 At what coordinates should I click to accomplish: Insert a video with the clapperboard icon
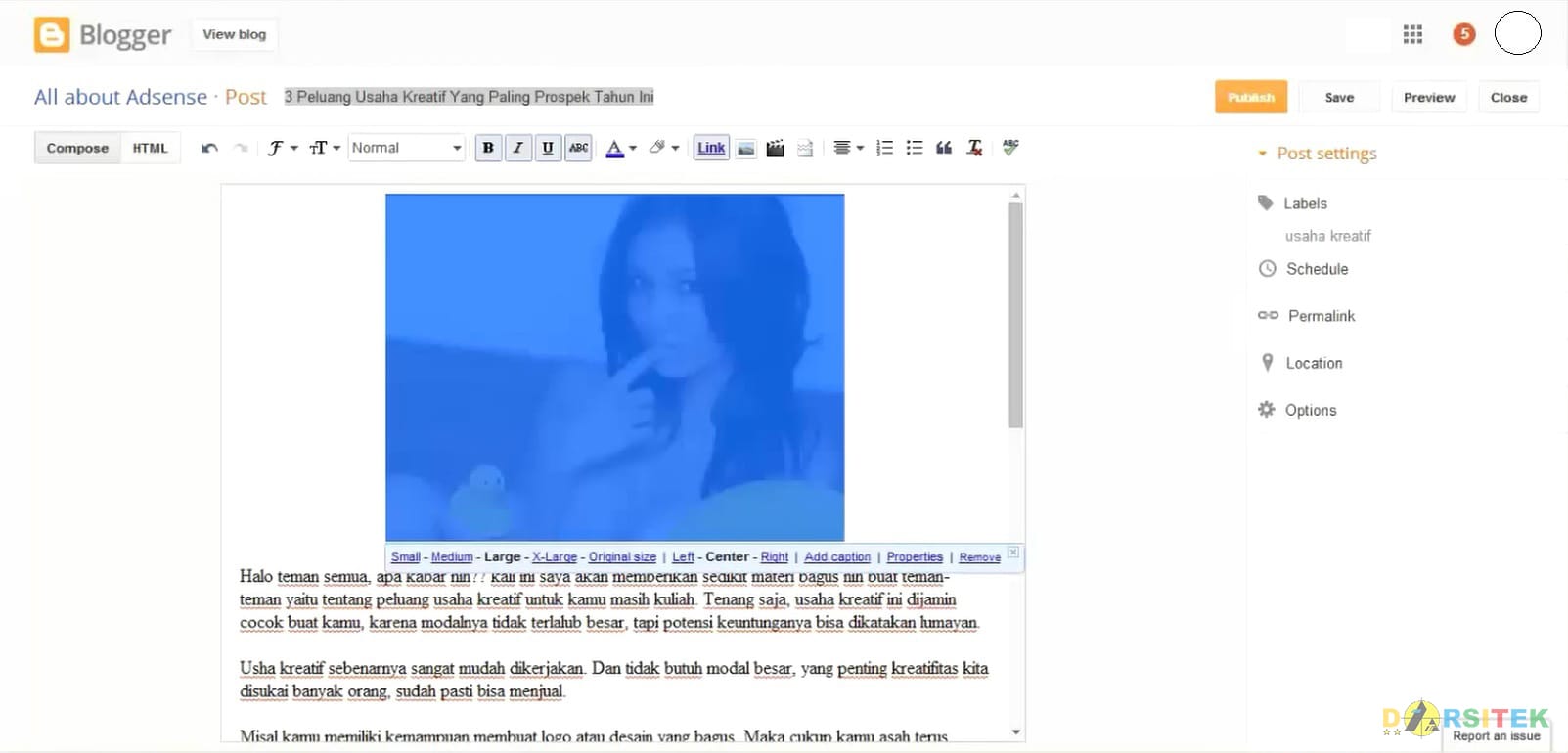775,149
